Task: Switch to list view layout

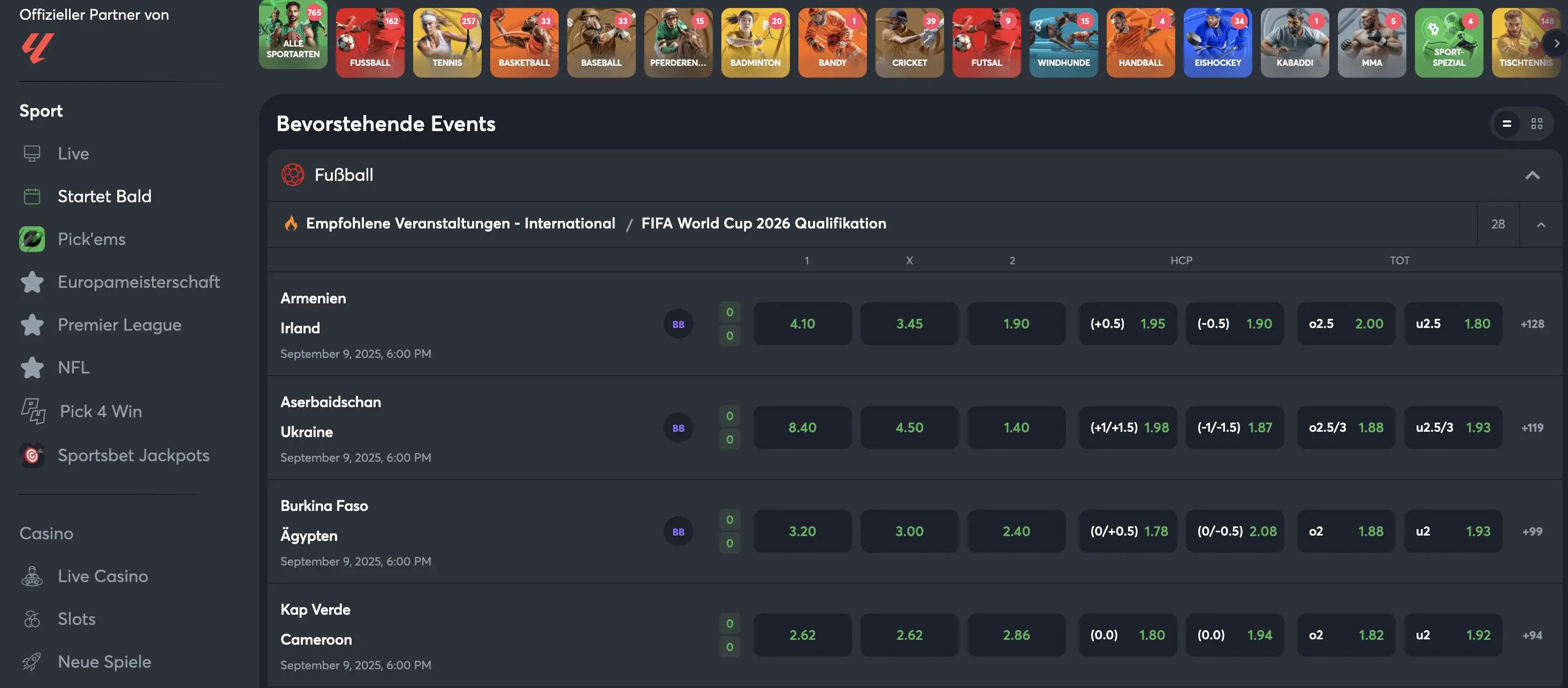Action: pos(1506,124)
